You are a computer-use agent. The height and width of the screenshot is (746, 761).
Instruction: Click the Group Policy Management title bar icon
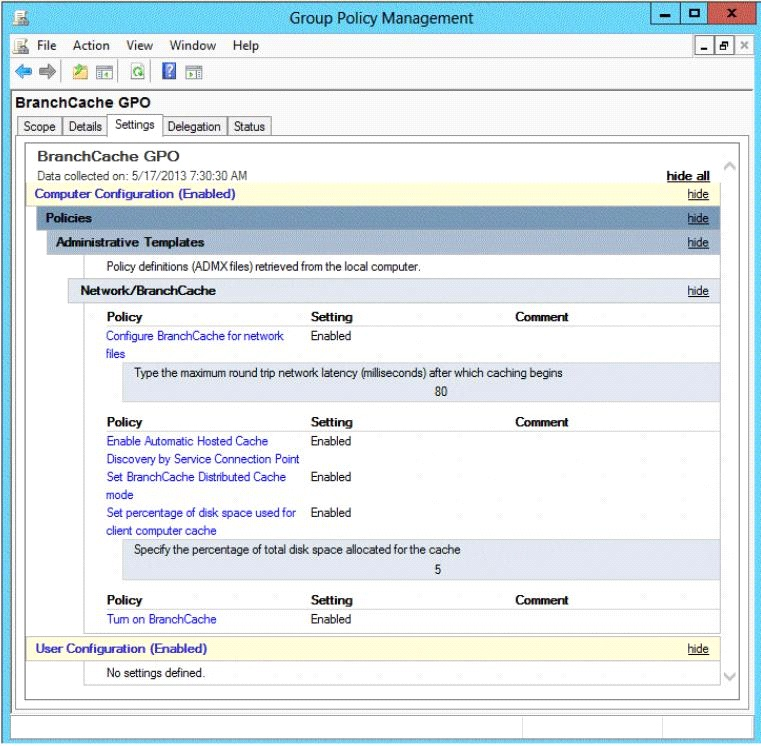[x=21, y=18]
